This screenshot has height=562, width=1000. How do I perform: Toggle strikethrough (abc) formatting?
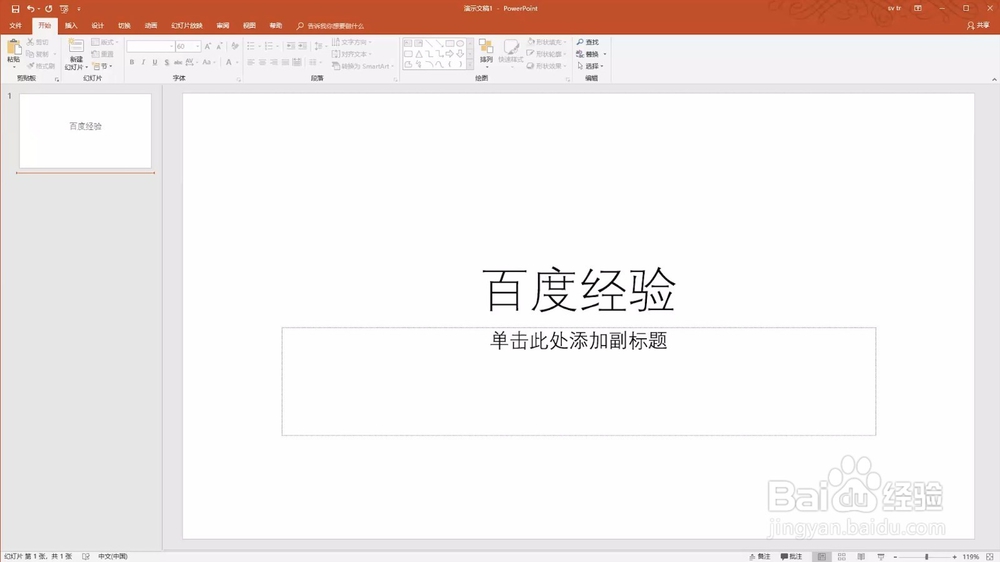coord(178,63)
